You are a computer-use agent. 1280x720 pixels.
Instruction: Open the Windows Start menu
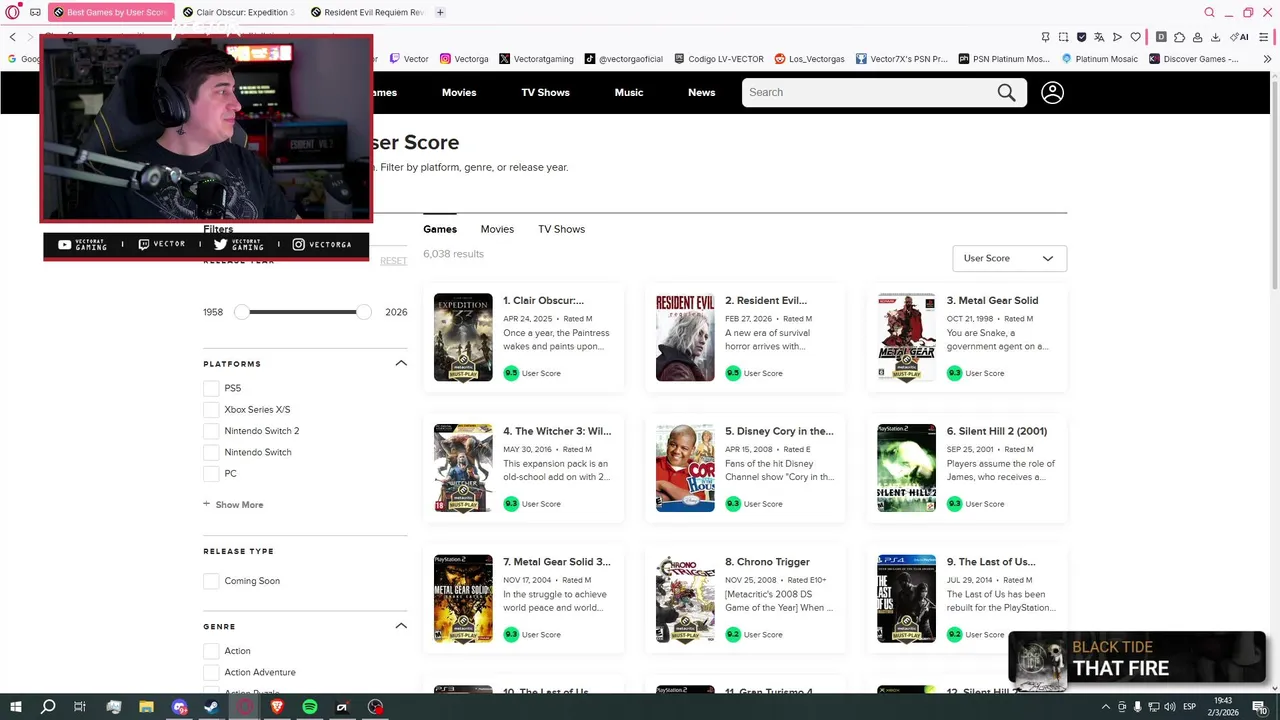pyautogui.click(x=16, y=707)
